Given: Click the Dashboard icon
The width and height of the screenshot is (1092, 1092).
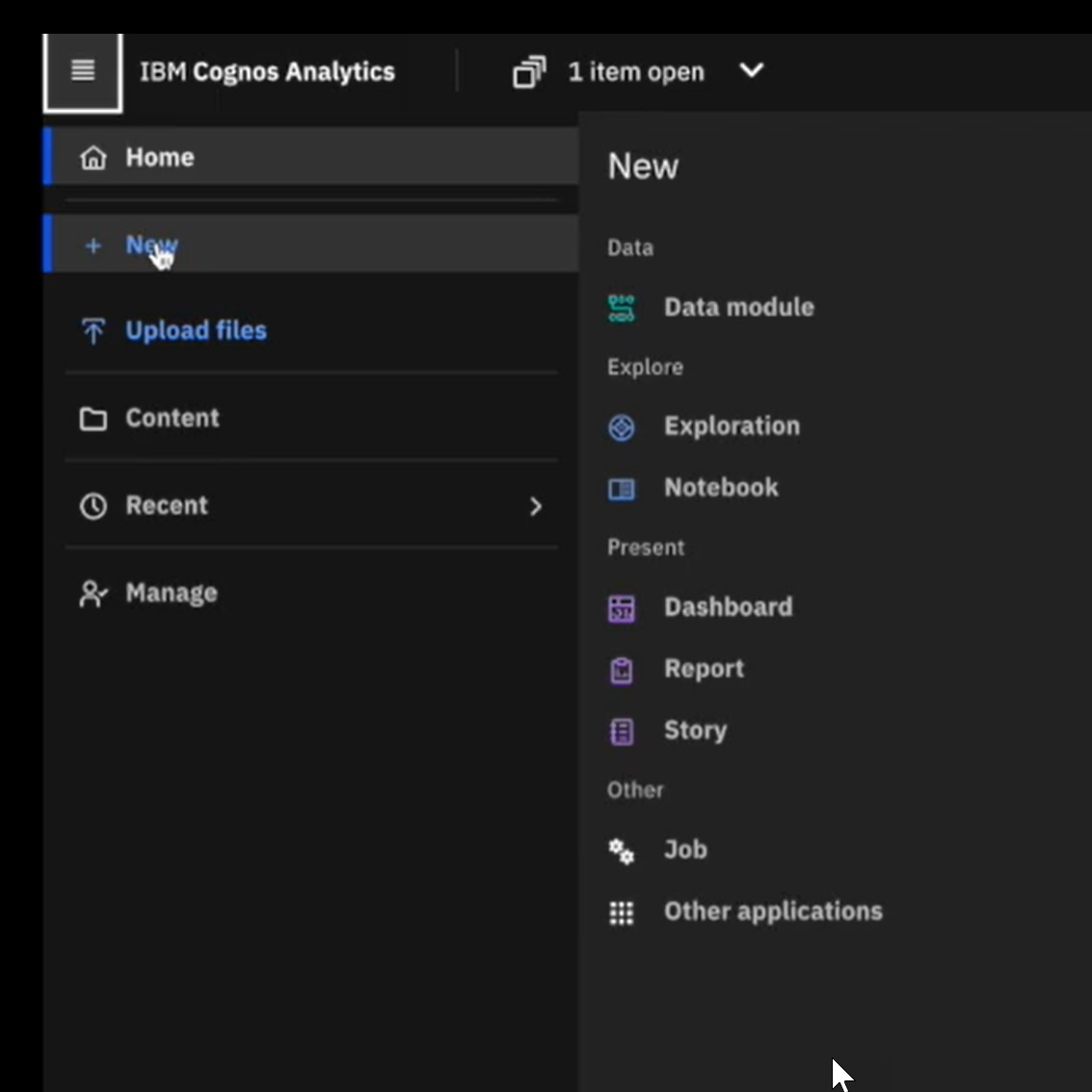Looking at the screenshot, I should (x=622, y=608).
